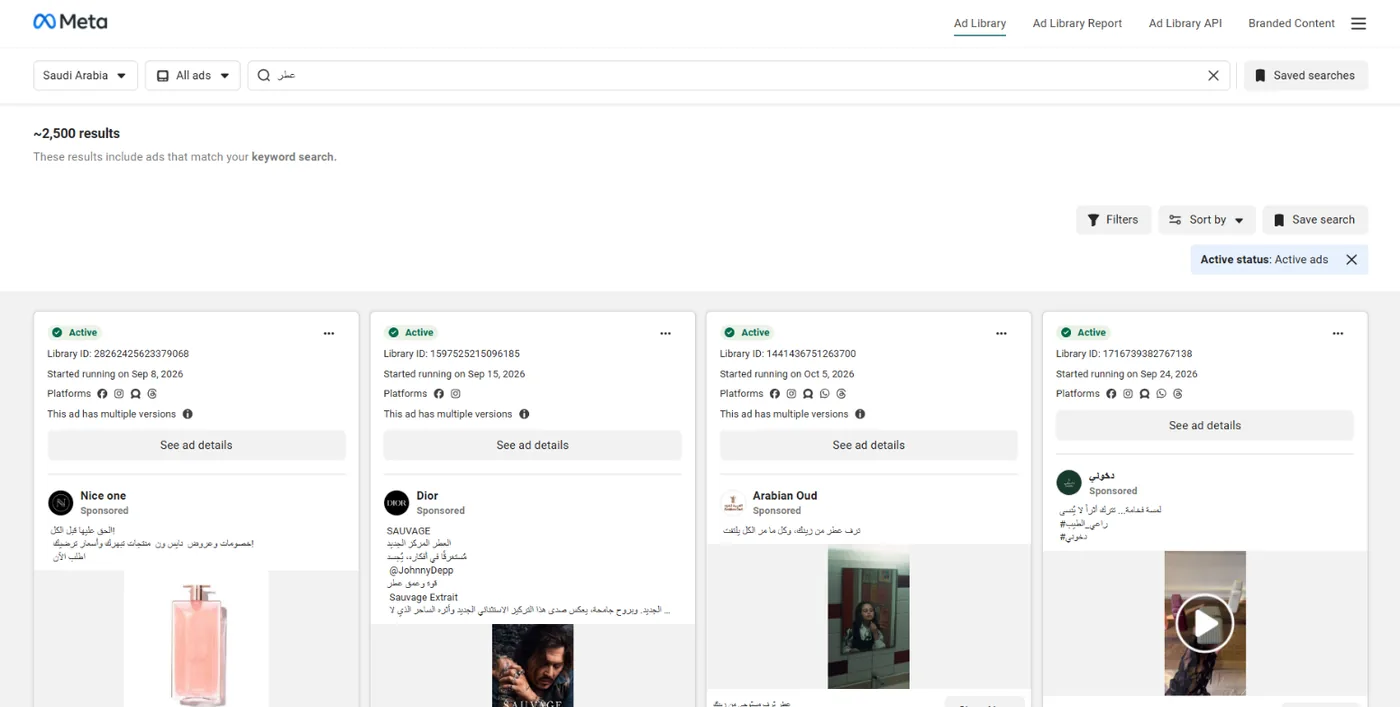This screenshot has width=1400, height=707.
Task: Click the Arabian Oud advertiser avatar
Action: [x=733, y=502]
